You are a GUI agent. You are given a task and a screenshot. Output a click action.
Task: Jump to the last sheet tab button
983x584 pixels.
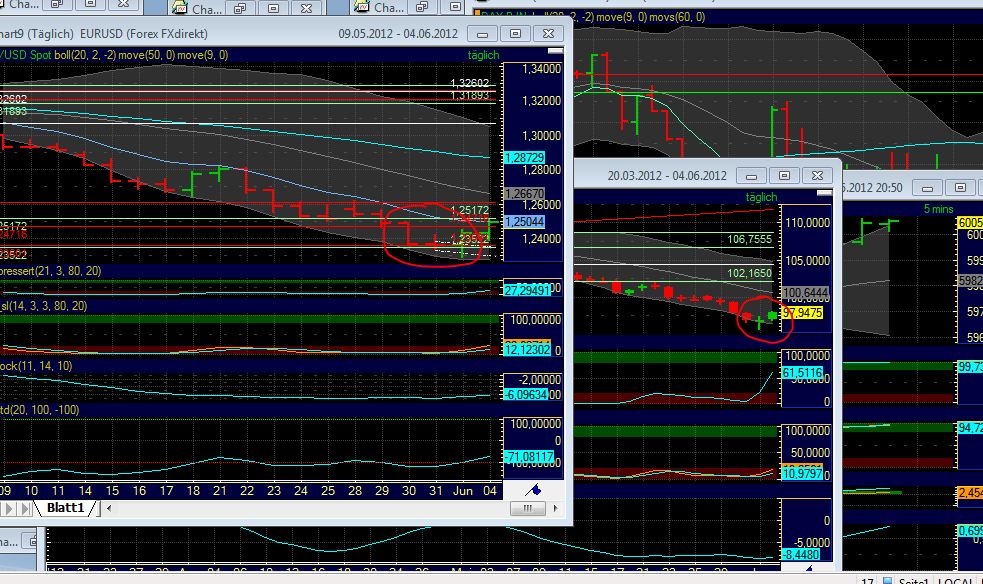(x=24, y=508)
